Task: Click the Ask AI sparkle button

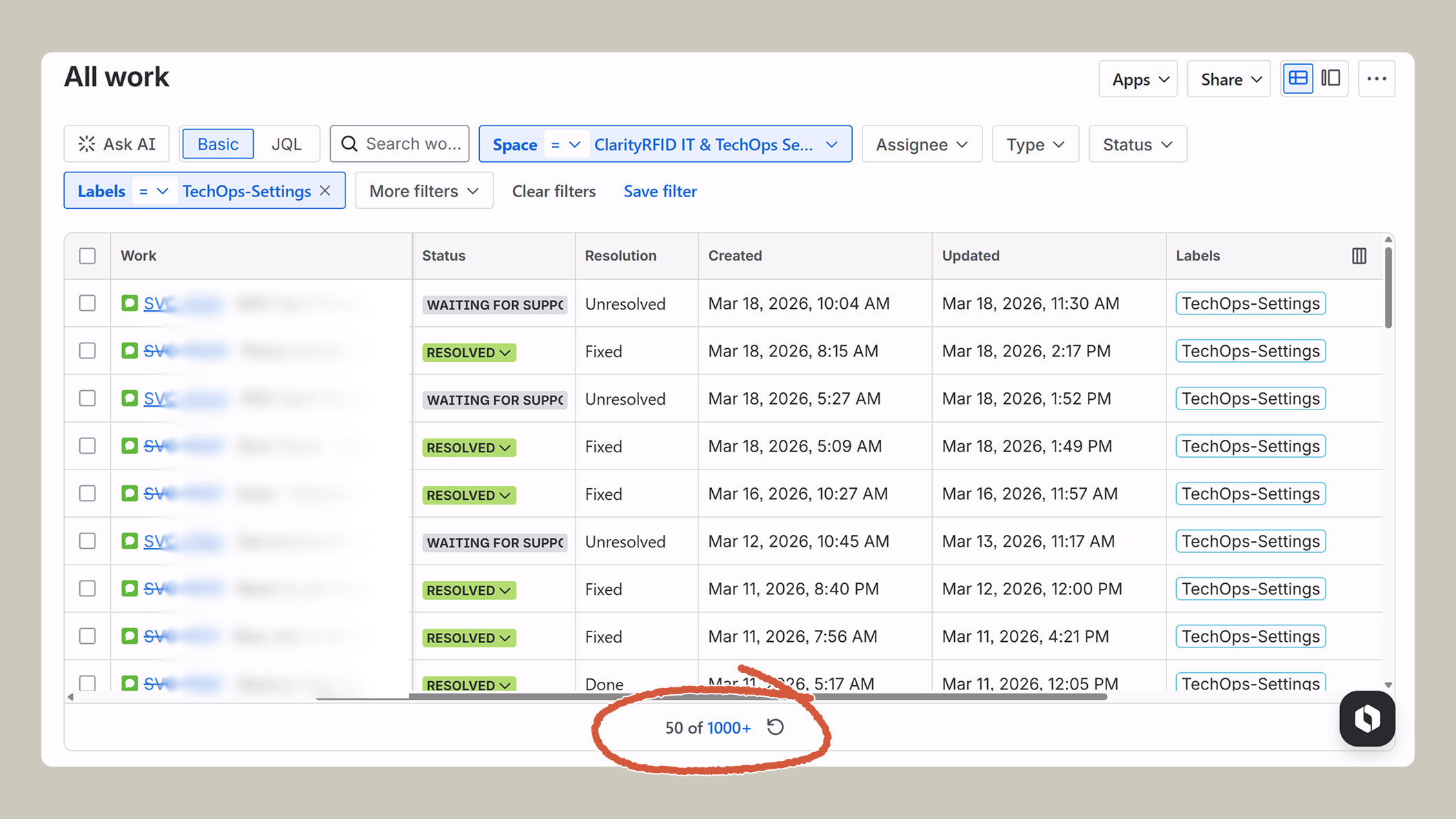Action: pos(117,143)
